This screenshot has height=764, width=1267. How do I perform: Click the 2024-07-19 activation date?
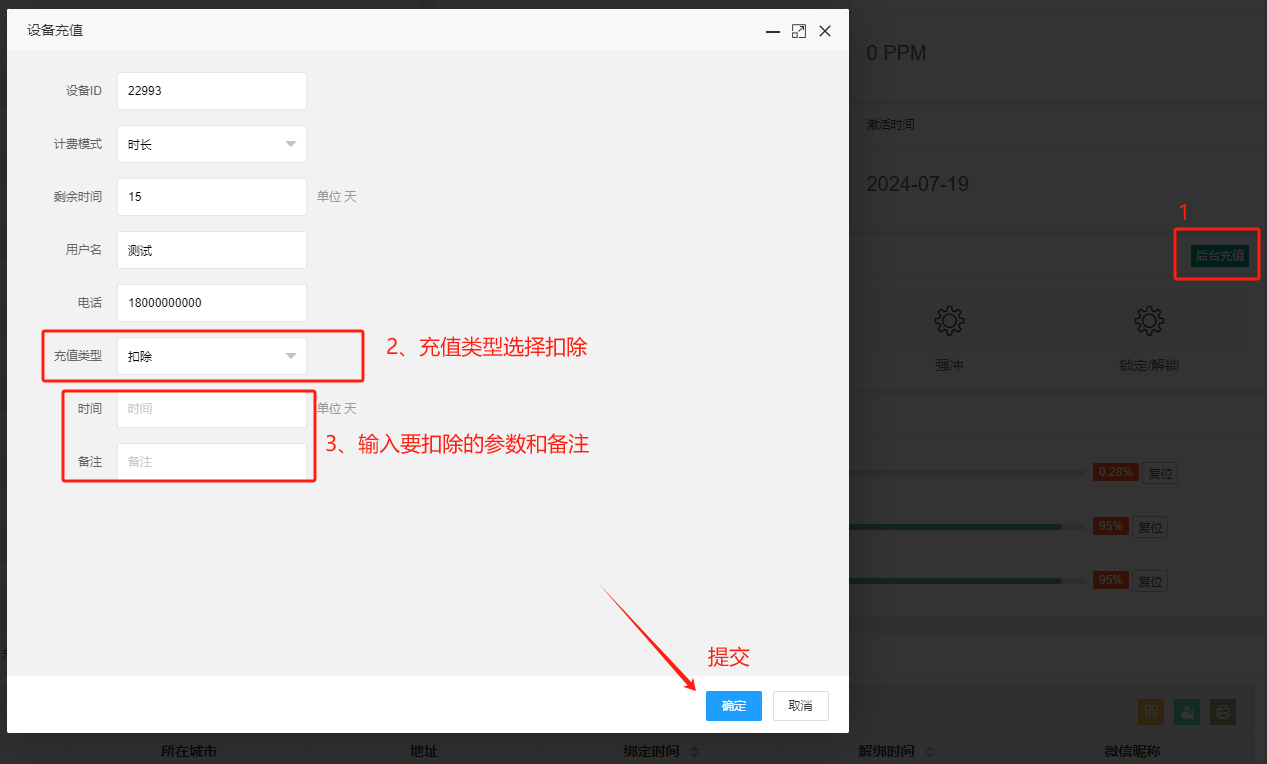click(x=917, y=184)
